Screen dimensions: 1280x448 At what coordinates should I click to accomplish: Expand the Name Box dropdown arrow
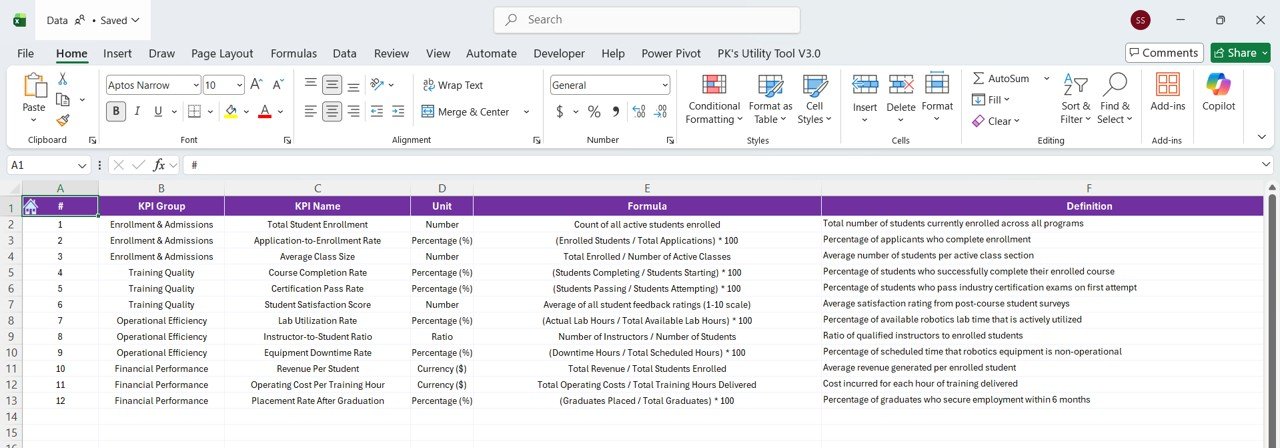click(x=83, y=165)
